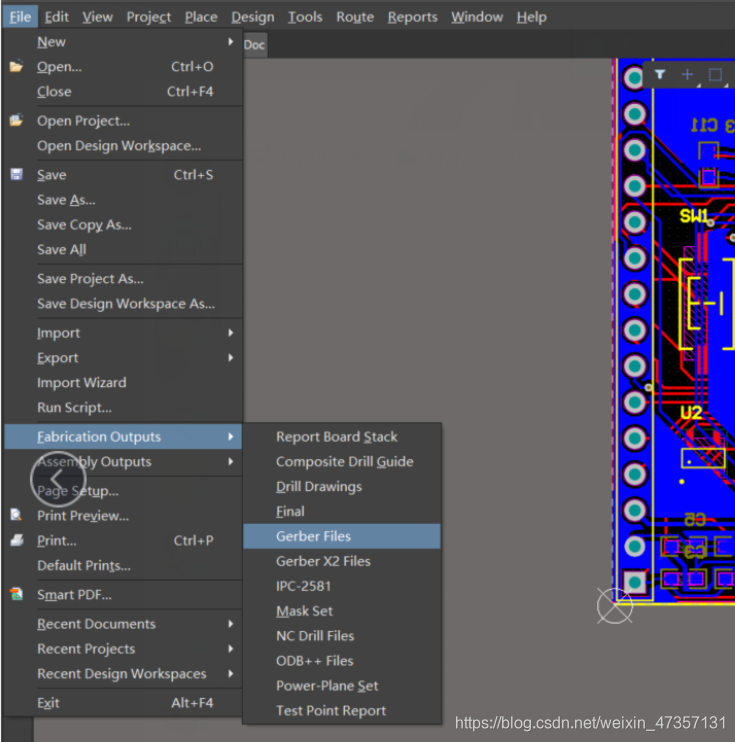The image size is (735, 742).
Task: Select Gerber Files from Fabrication Outputs
Action: pyautogui.click(x=342, y=536)
